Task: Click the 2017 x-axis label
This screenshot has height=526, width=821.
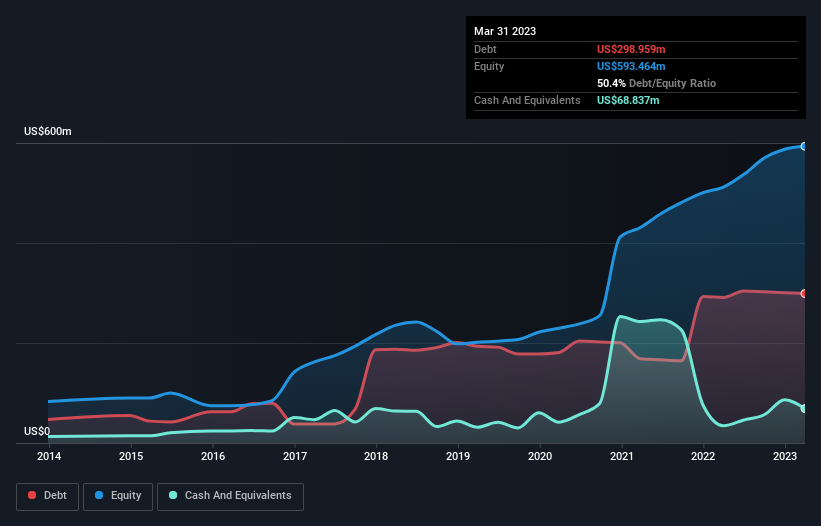Action: point(295,456)
